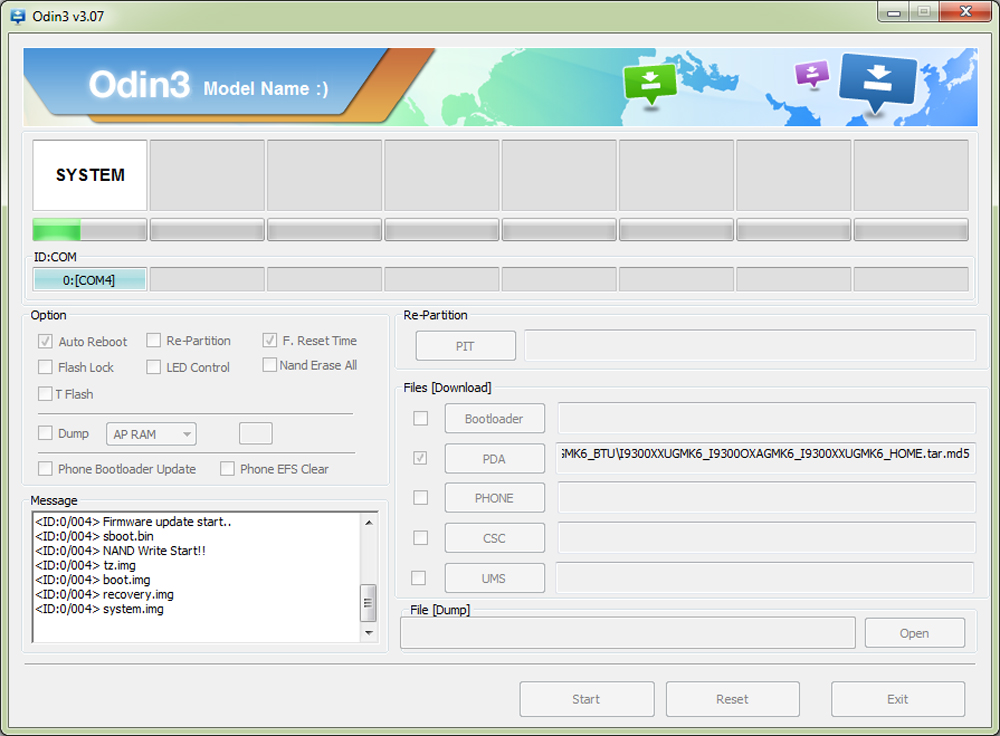
Task: Enable the Dump checkbox
Action: [45, 433]
